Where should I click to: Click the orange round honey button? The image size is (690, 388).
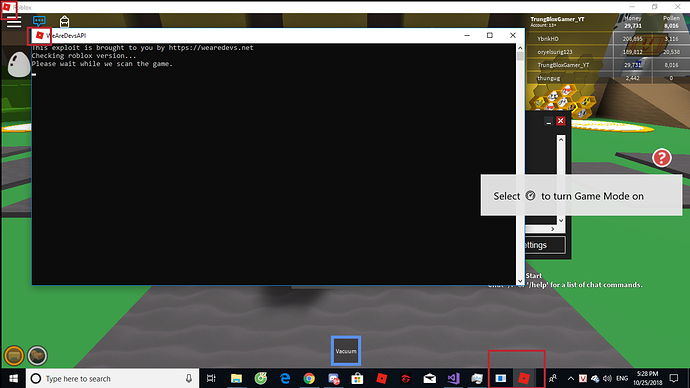point(14,355)
